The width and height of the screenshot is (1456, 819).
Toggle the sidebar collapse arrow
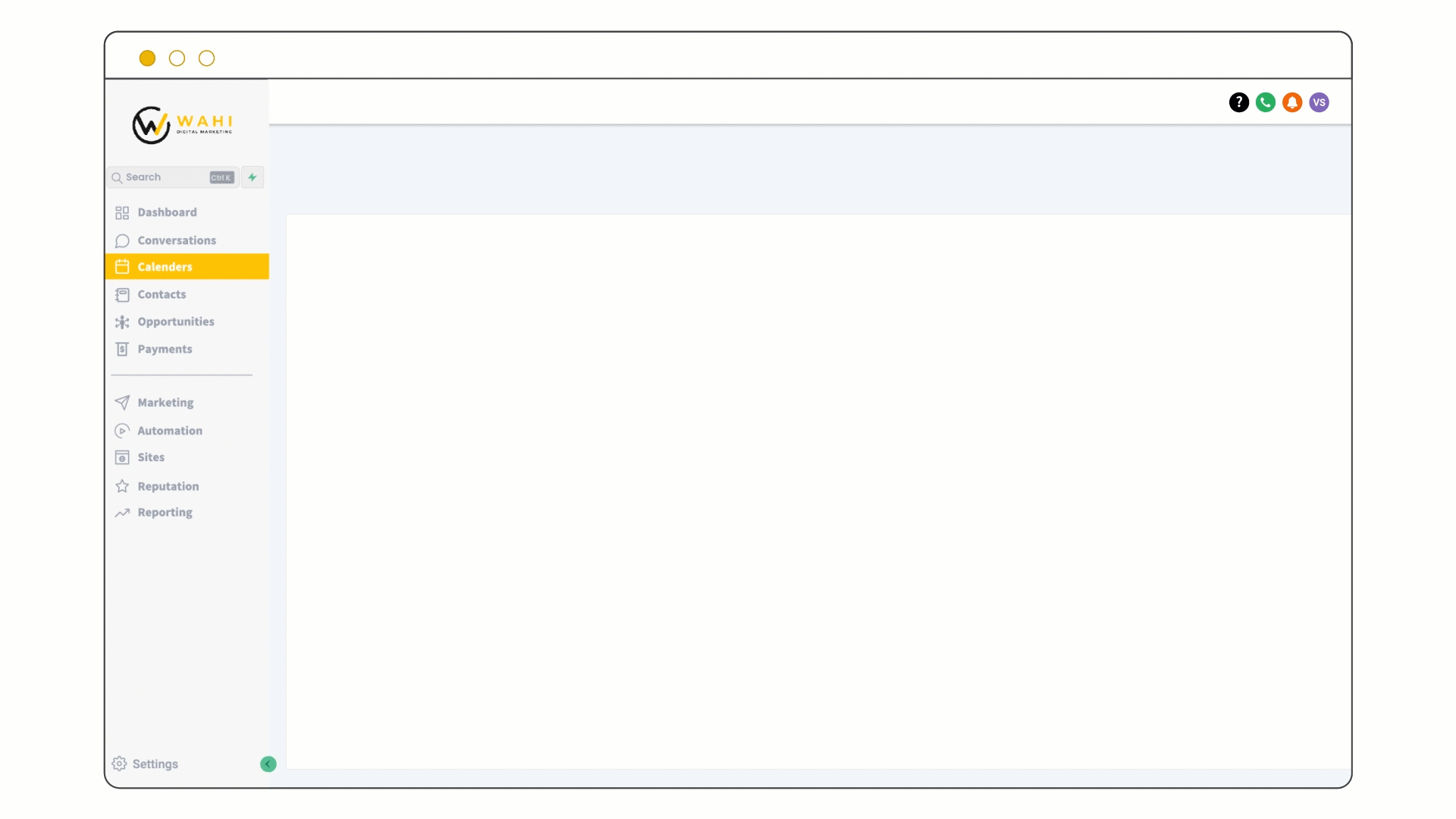click(x=268, y=764)
